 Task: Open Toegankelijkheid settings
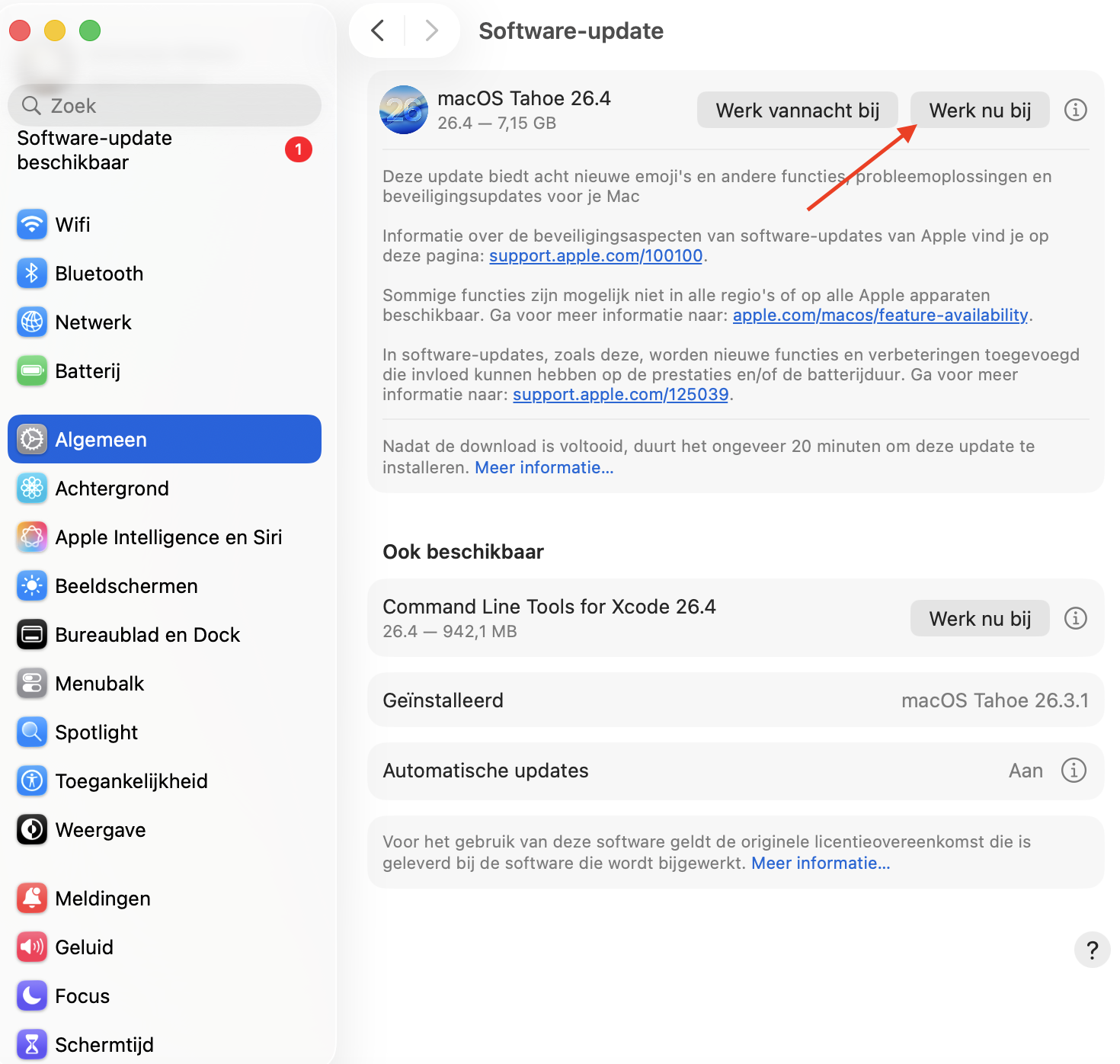(131, 780)
